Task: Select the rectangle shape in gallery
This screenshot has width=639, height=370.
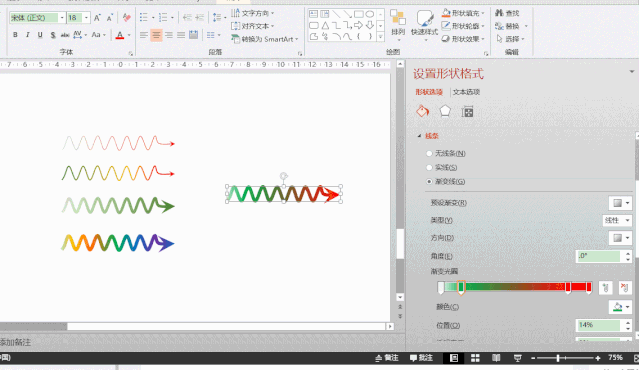Action: point(359,14)
